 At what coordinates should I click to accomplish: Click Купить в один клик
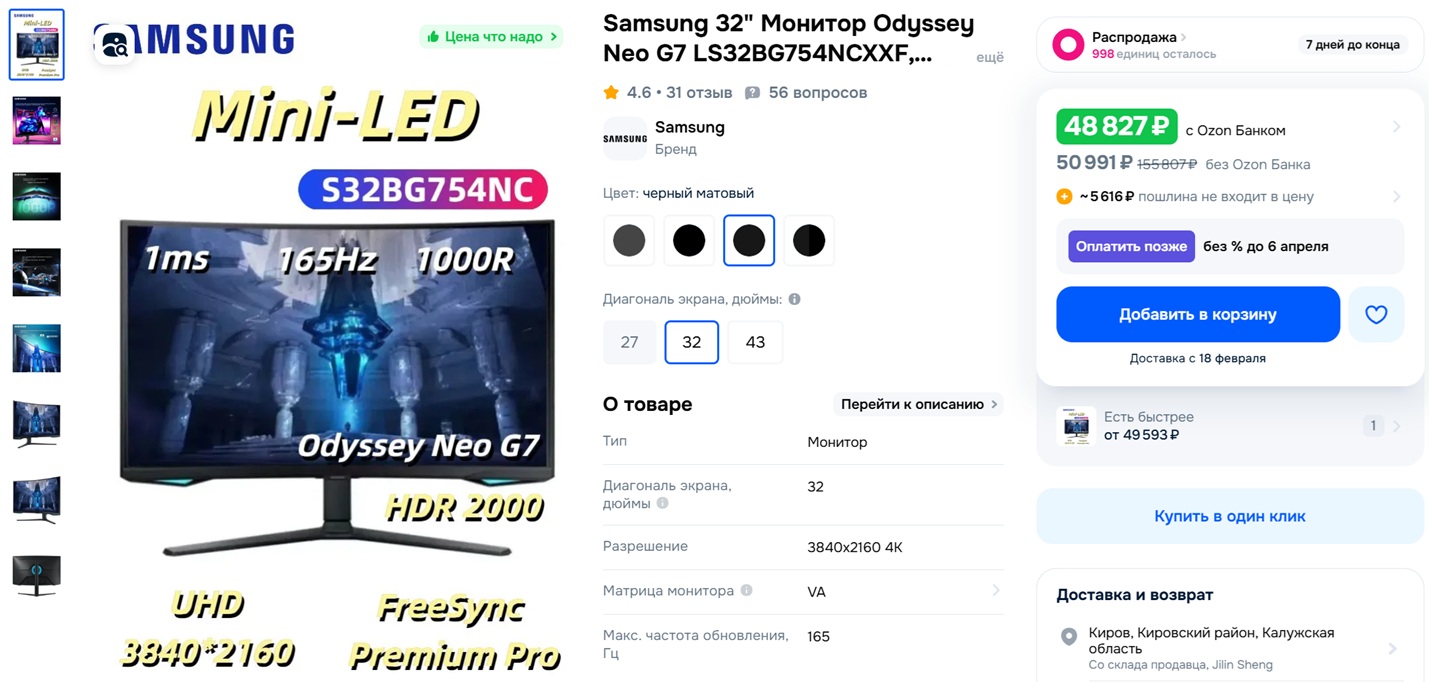pyautogui.click(x=1230, y=516)
